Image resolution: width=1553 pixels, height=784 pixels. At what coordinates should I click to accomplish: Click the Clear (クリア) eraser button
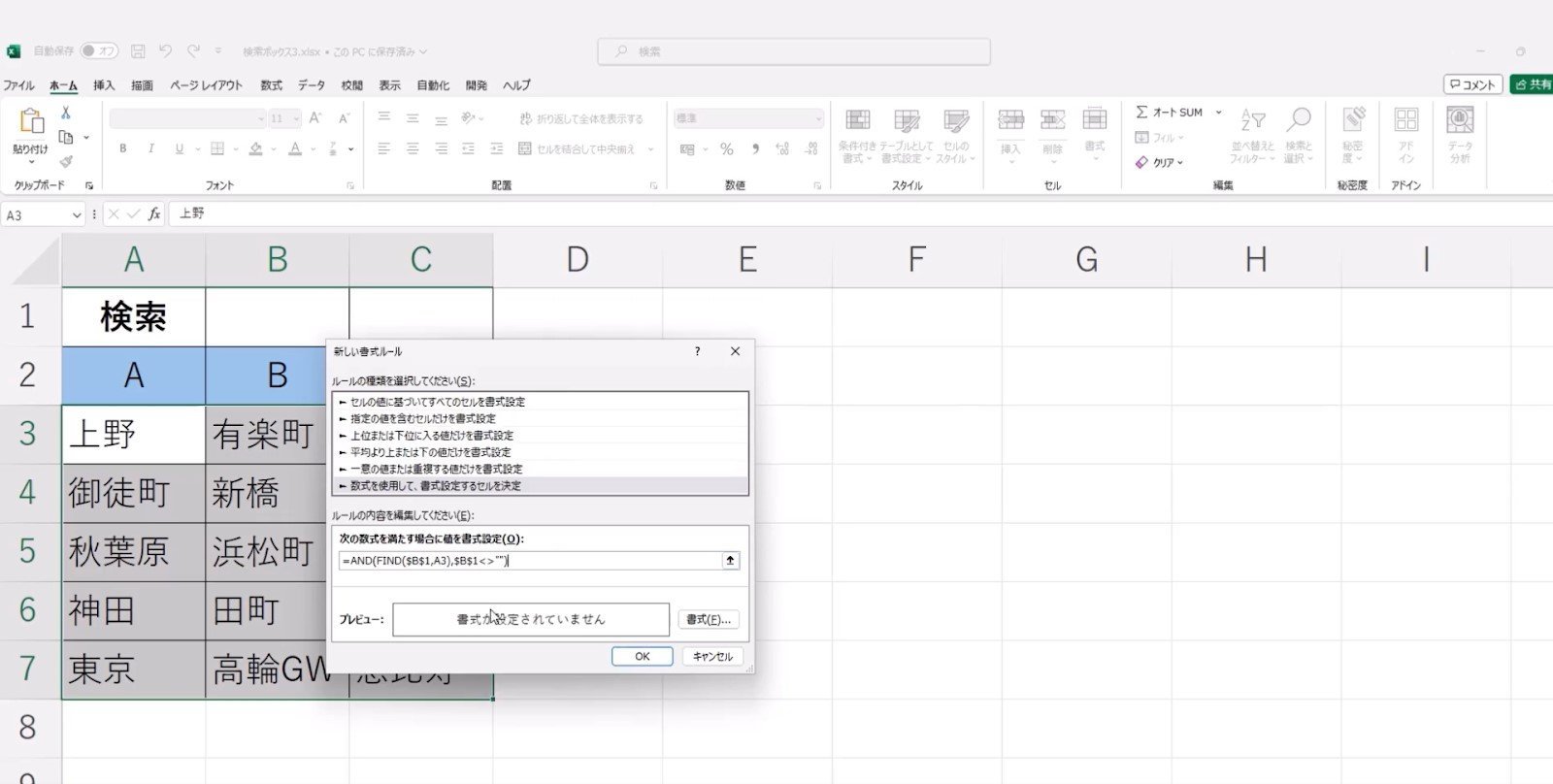(x=1159, y=163)
